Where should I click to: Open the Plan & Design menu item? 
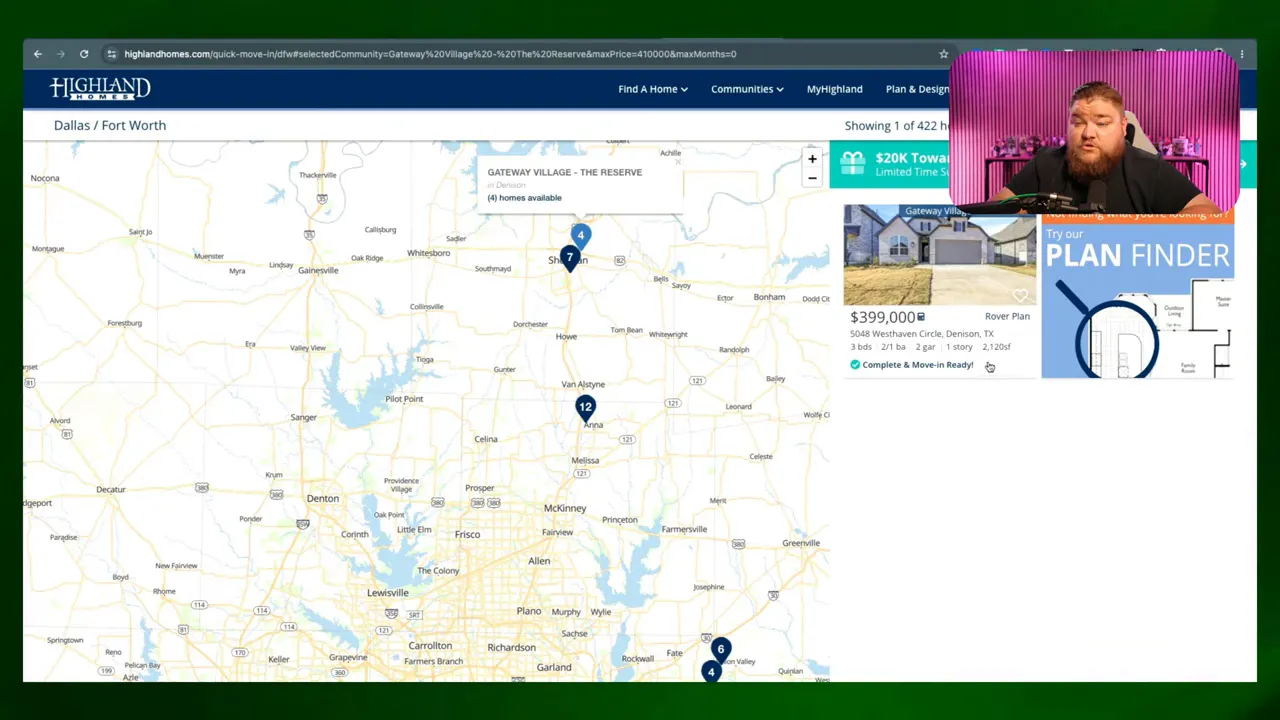point(917,89)
